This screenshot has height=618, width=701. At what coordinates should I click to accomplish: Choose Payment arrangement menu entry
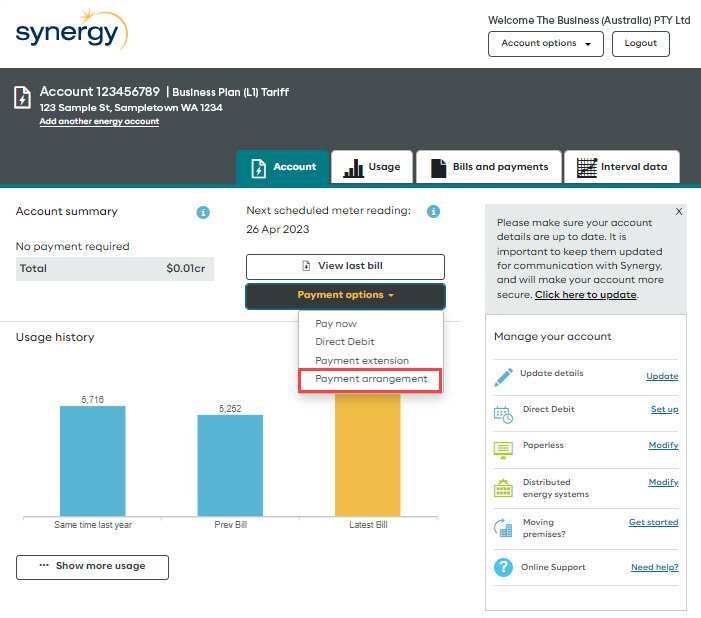[x=371, y=379]
